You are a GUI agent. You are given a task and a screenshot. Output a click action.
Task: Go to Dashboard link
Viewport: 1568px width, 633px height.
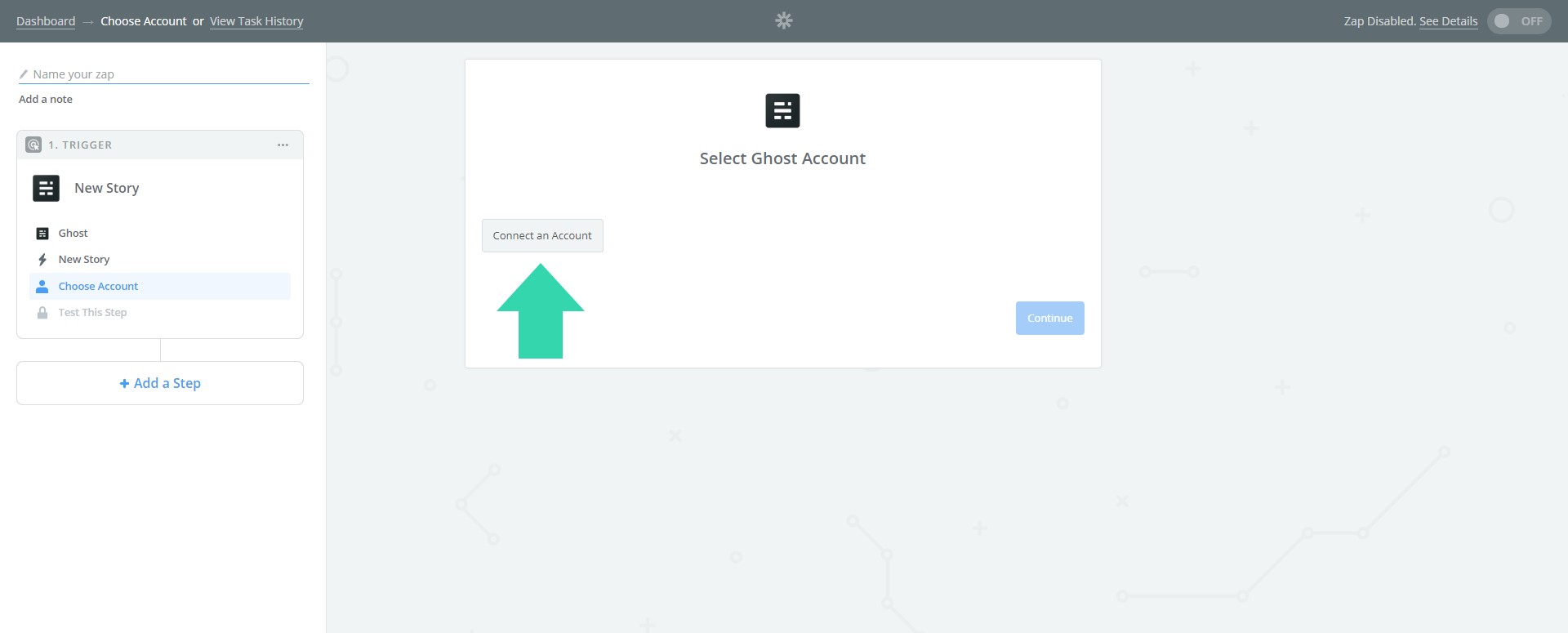coord(46,21)
